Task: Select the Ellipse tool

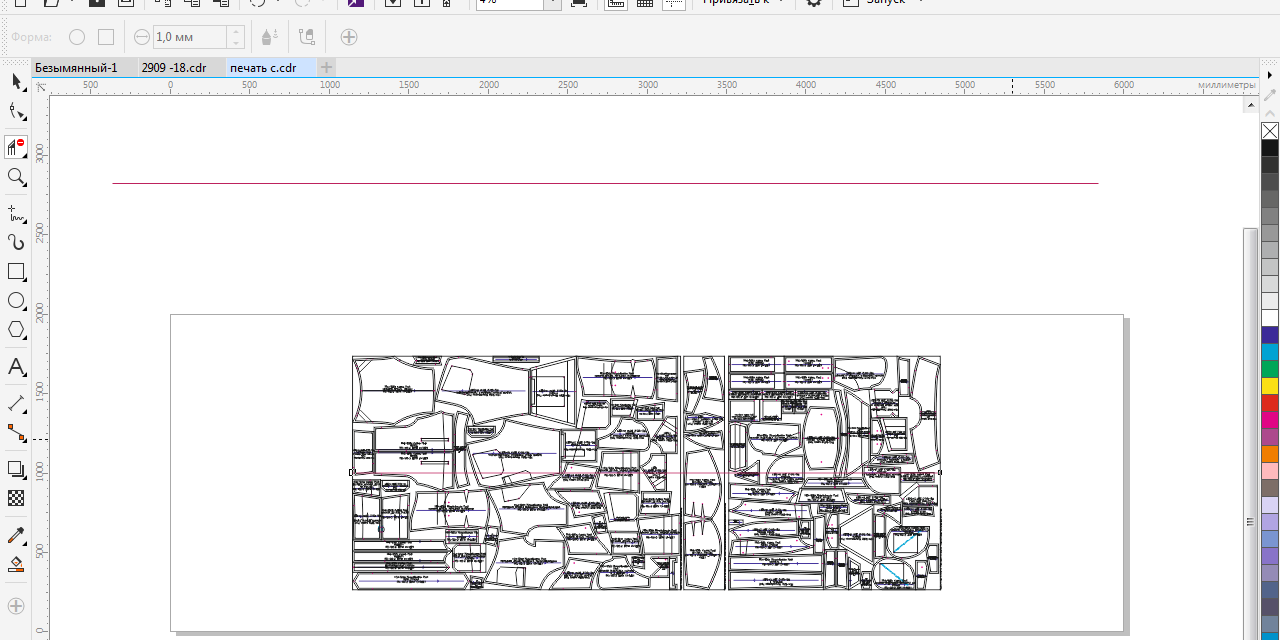Action: click(16, 301)
